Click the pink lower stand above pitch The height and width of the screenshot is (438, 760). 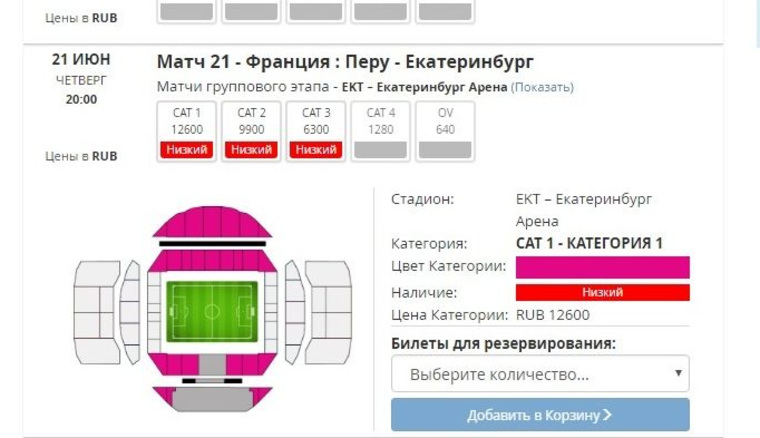coord(212,261)
